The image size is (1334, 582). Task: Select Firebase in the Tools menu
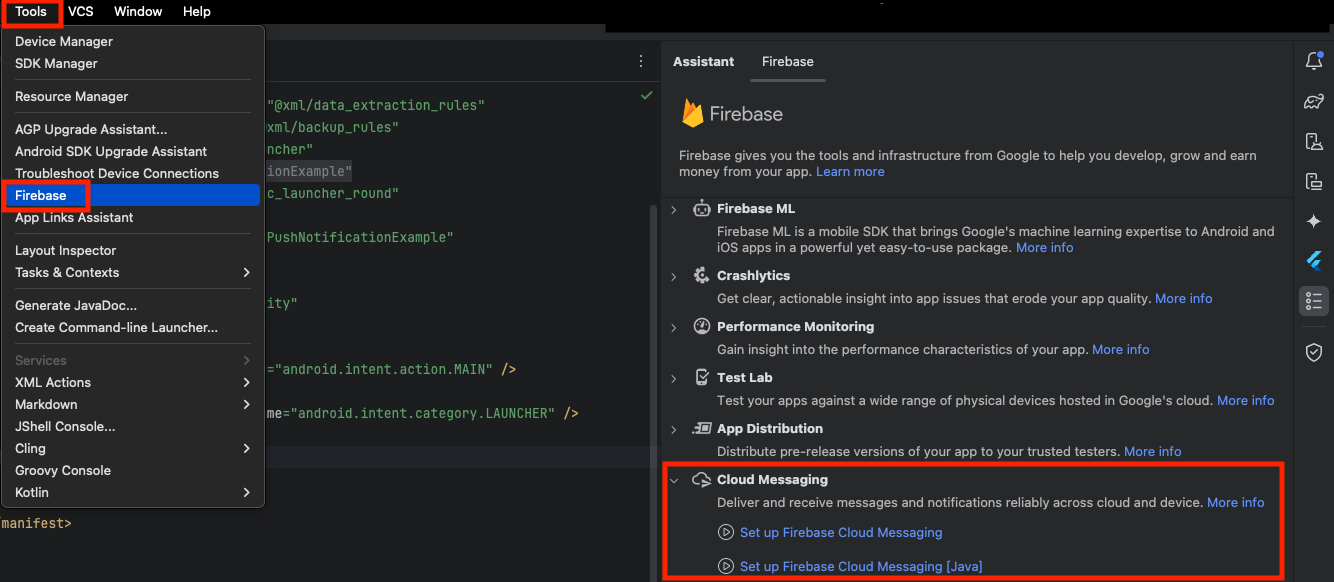pyautogui.click(x=41, y=195)
